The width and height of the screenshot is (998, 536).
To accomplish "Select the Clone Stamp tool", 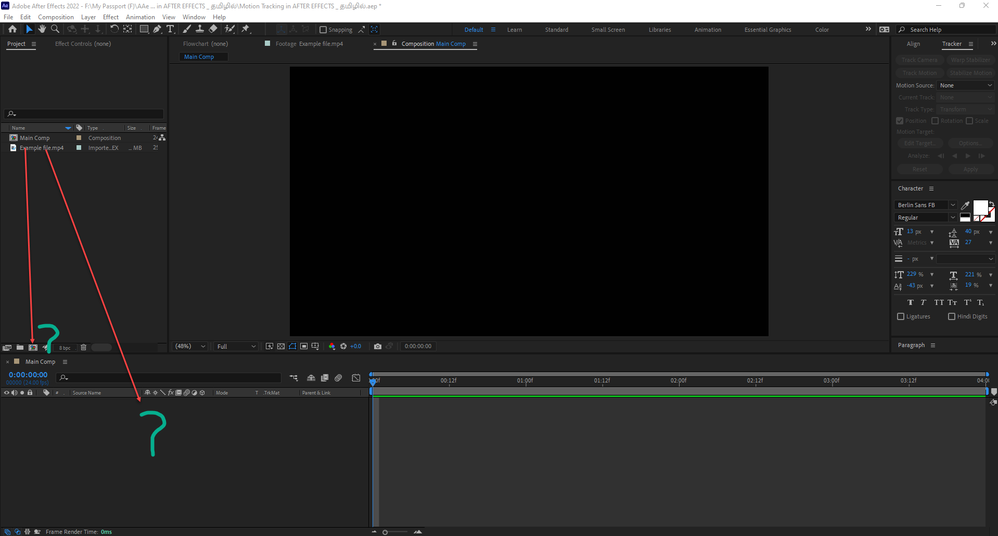I will point(200,29).
